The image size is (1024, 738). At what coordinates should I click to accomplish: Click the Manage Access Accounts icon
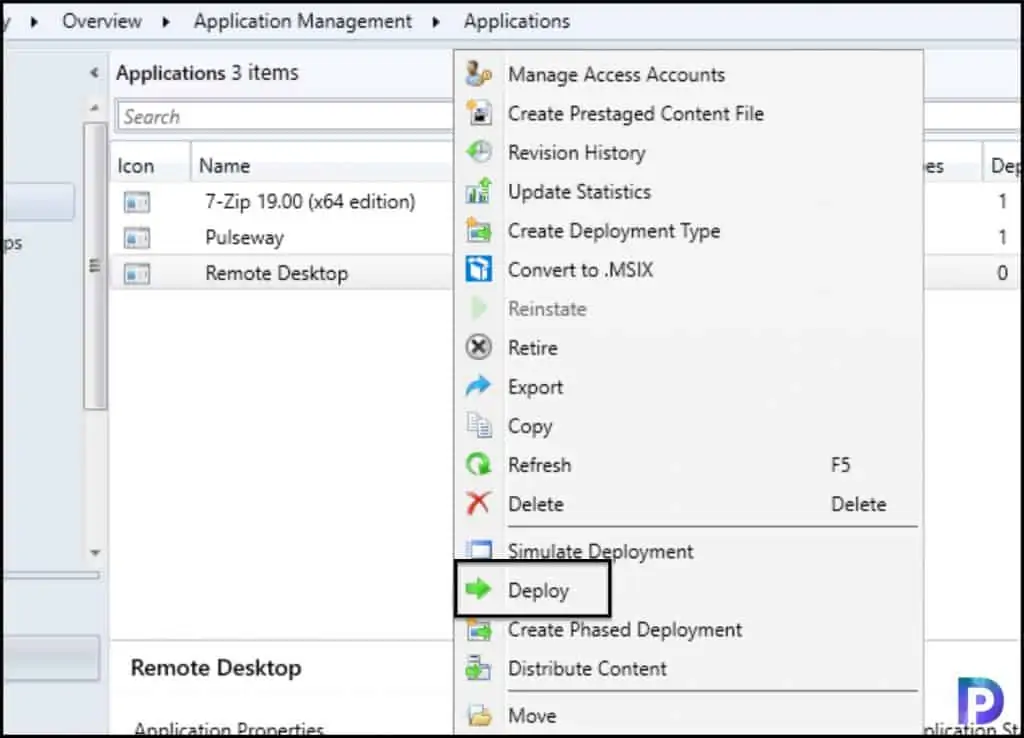pos(478,74)
